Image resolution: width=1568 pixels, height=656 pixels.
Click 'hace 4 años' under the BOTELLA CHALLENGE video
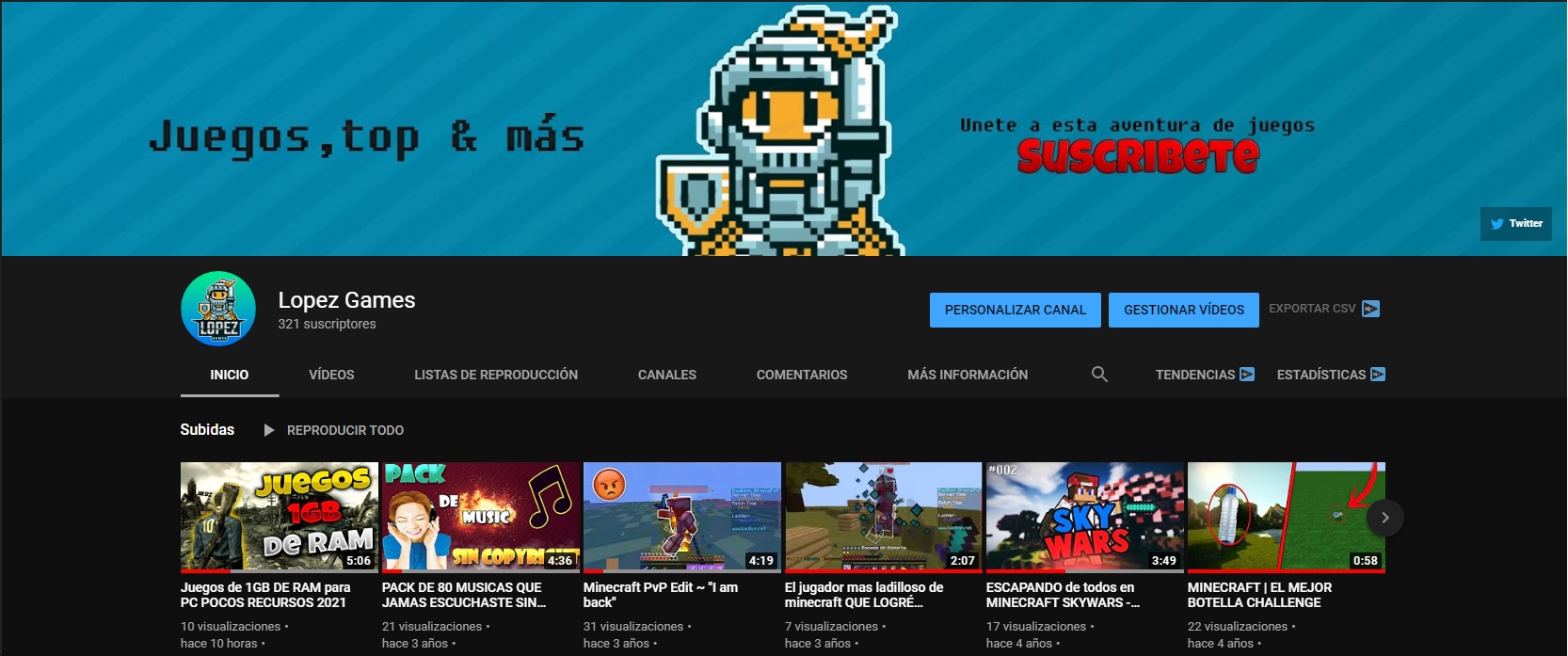pyautogui.click(x=1221, y=644)
